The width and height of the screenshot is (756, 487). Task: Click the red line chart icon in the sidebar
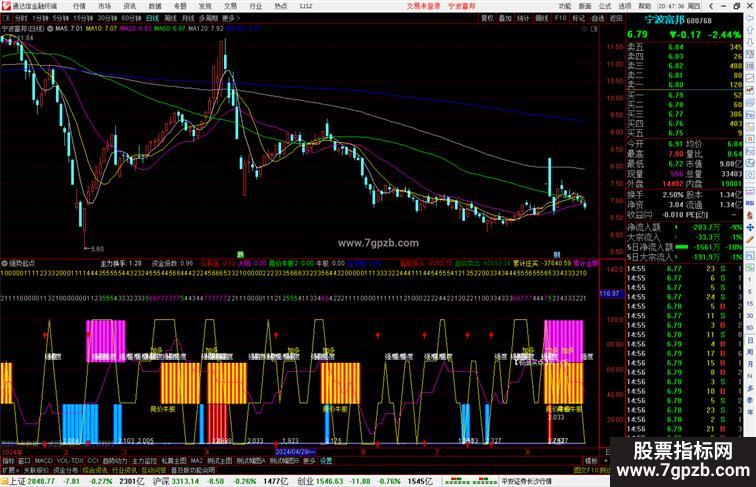tap(750, 78)
